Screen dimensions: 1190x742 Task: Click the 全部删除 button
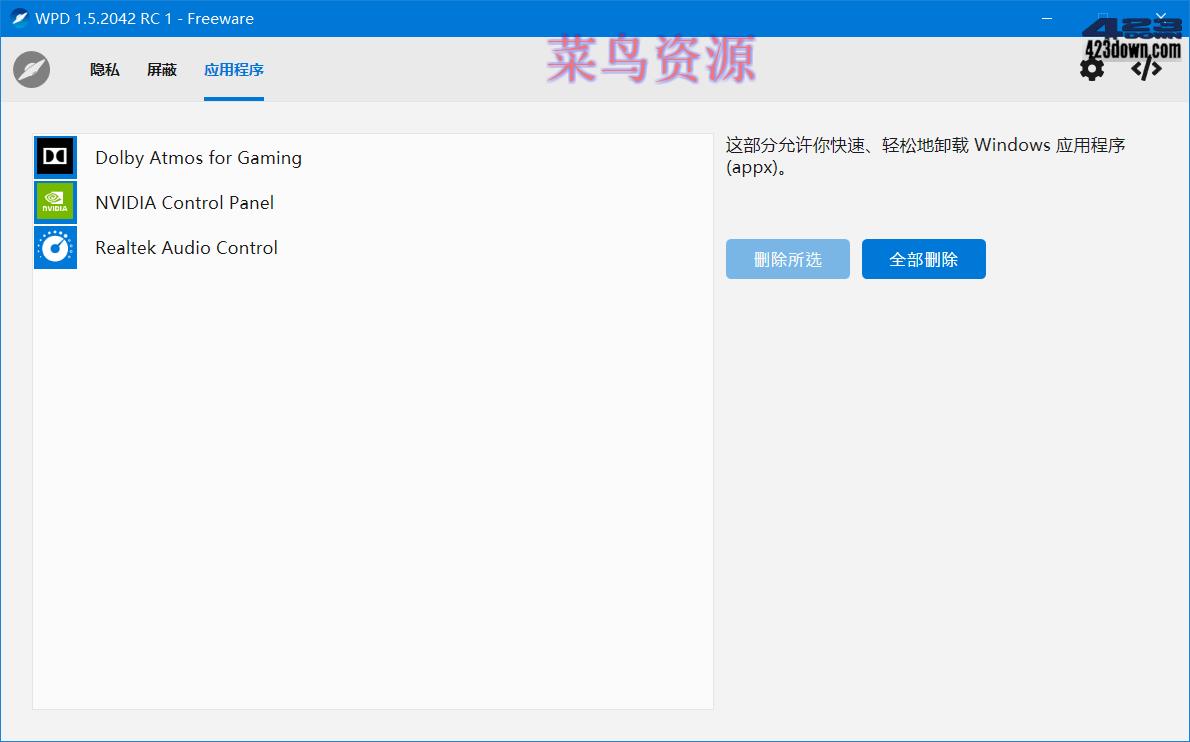pos(923,258)
